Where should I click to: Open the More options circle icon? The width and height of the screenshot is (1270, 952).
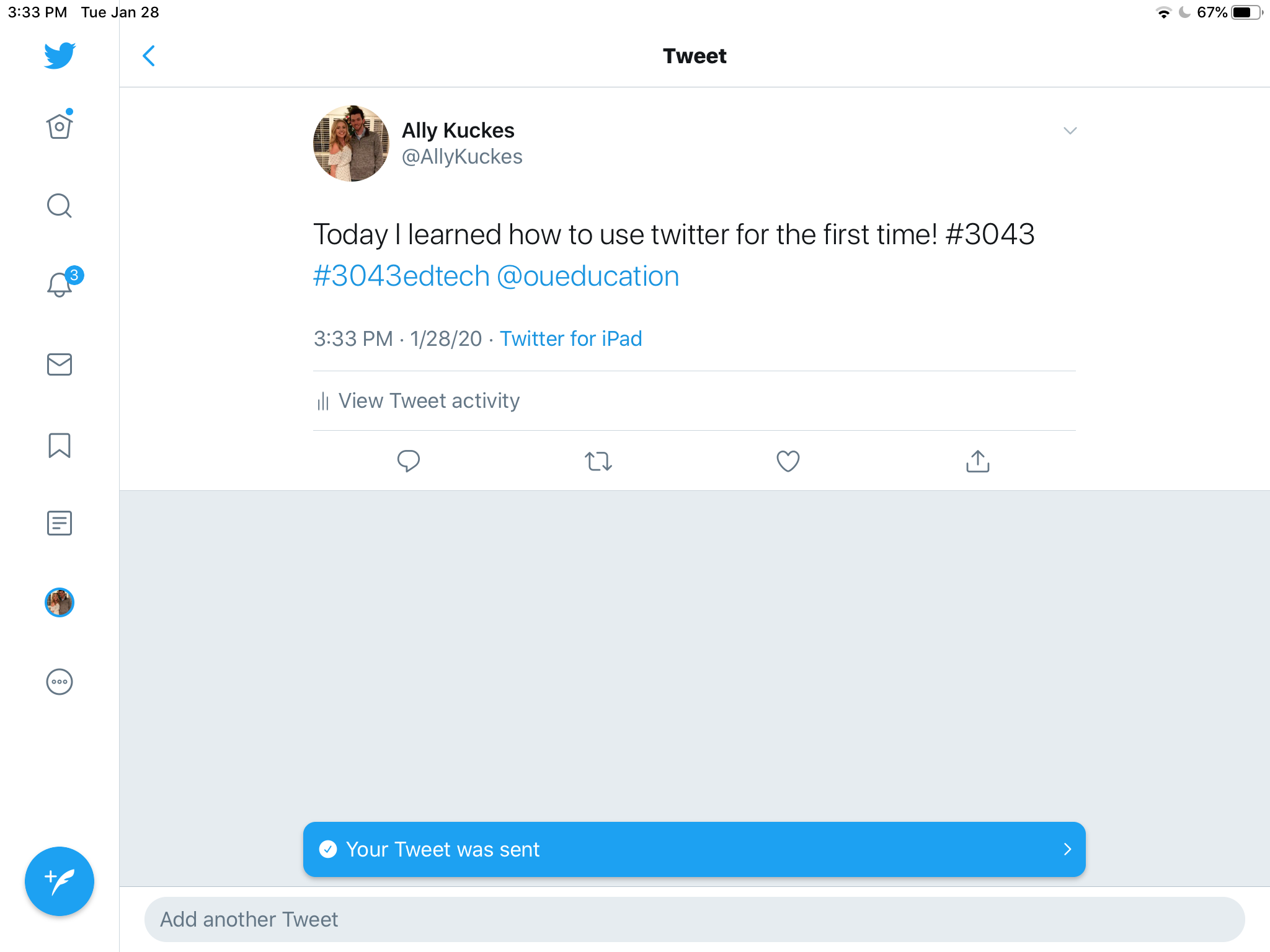[x=60, y=682]
